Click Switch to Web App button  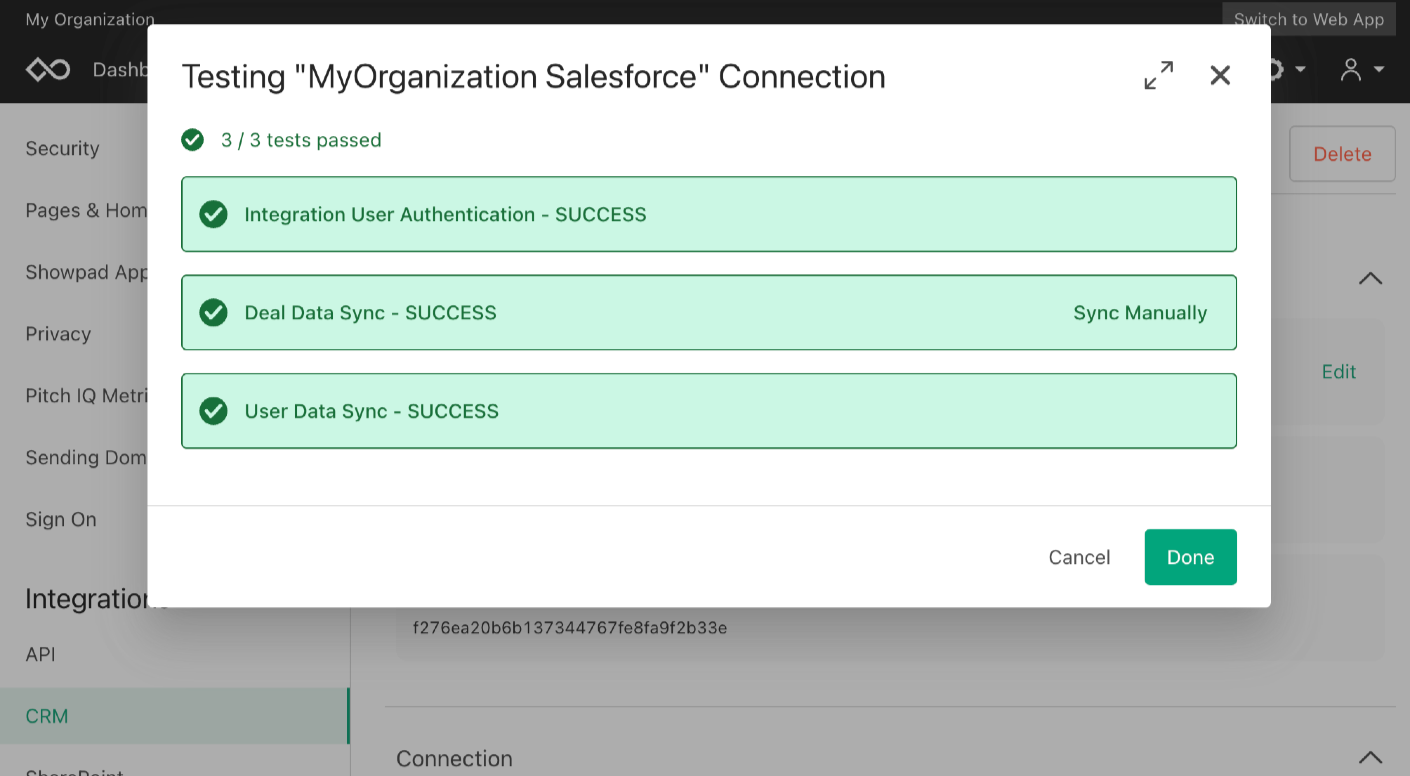[x=1308, y=19]
